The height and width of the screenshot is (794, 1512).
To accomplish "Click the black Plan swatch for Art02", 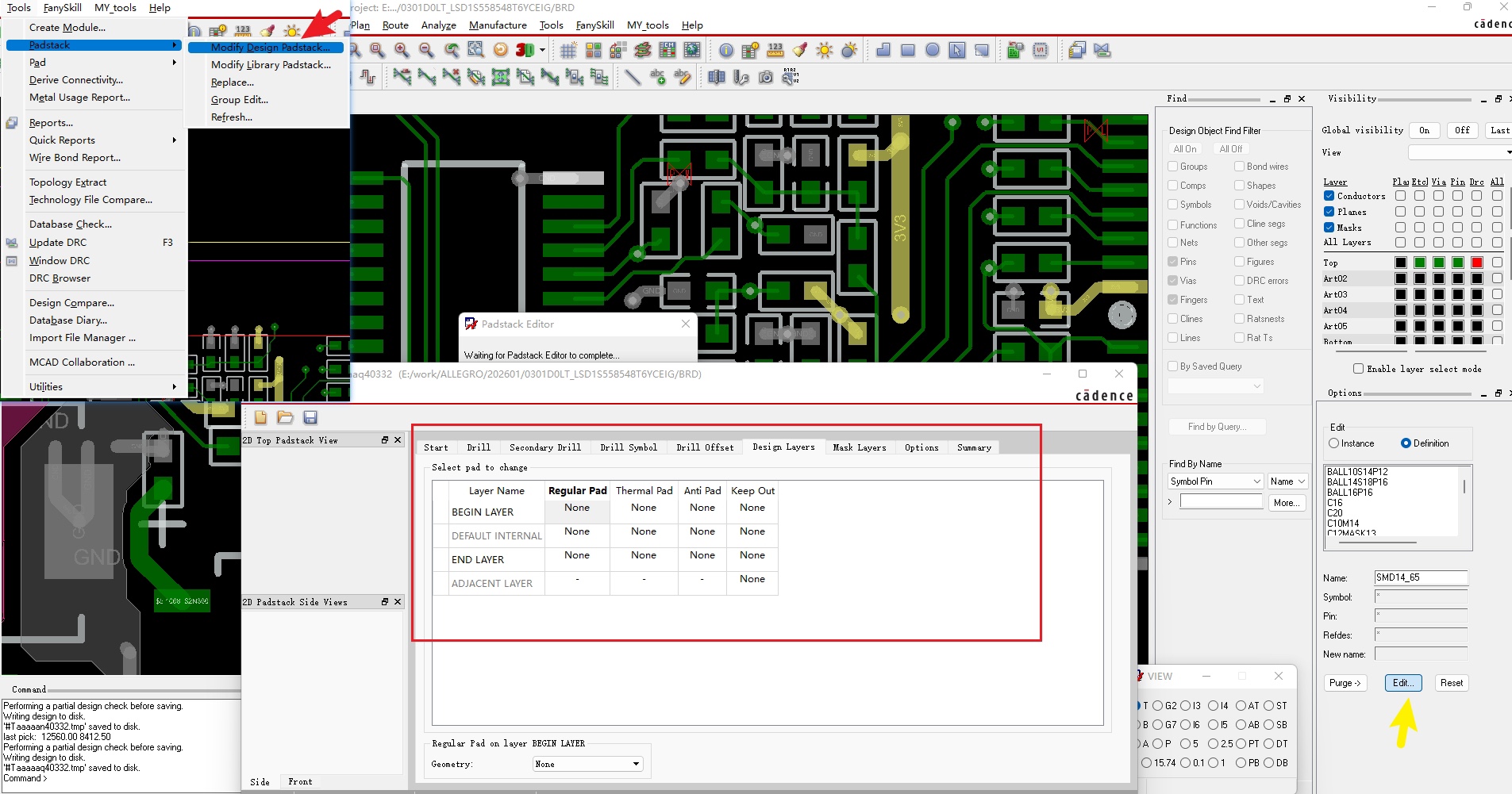I will click(1401, 278).
